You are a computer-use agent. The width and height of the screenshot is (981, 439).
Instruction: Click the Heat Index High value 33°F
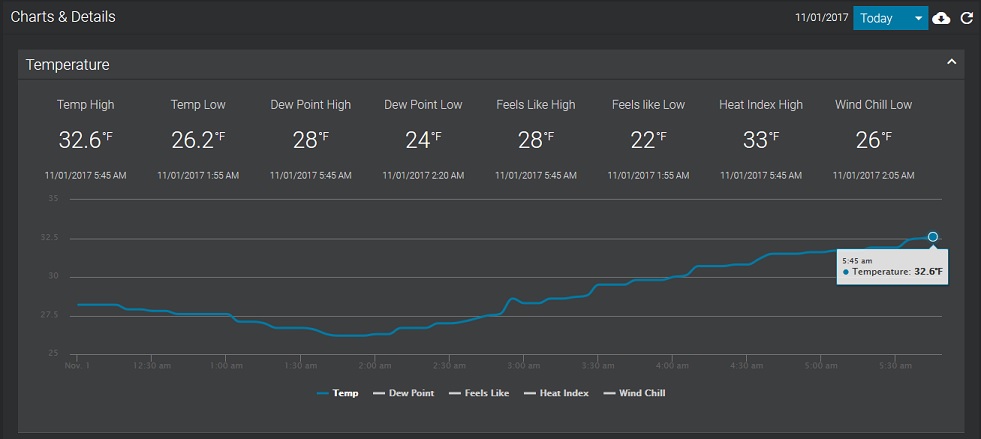click(761, 140)
